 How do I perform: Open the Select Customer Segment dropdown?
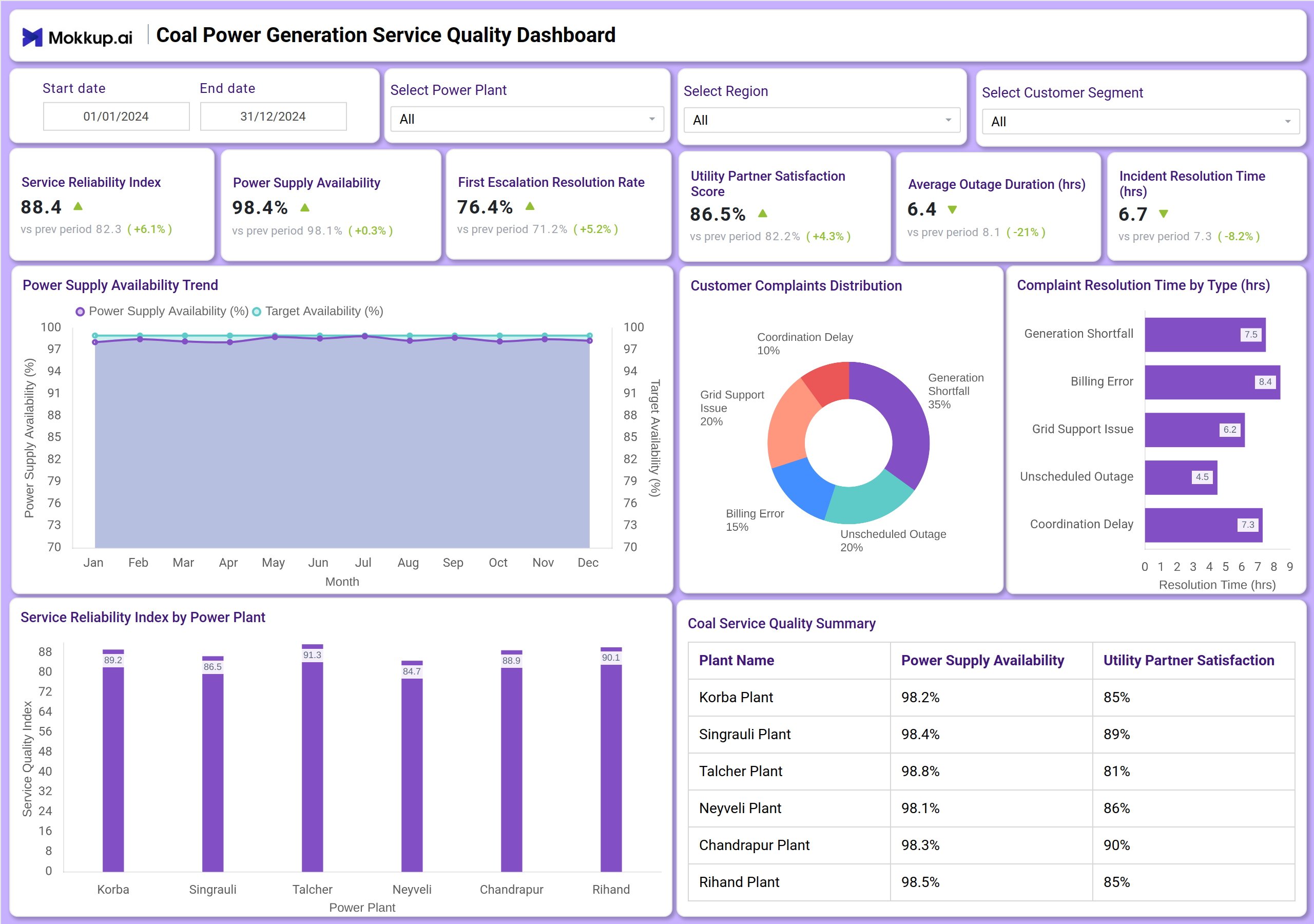pos(1141,122)
